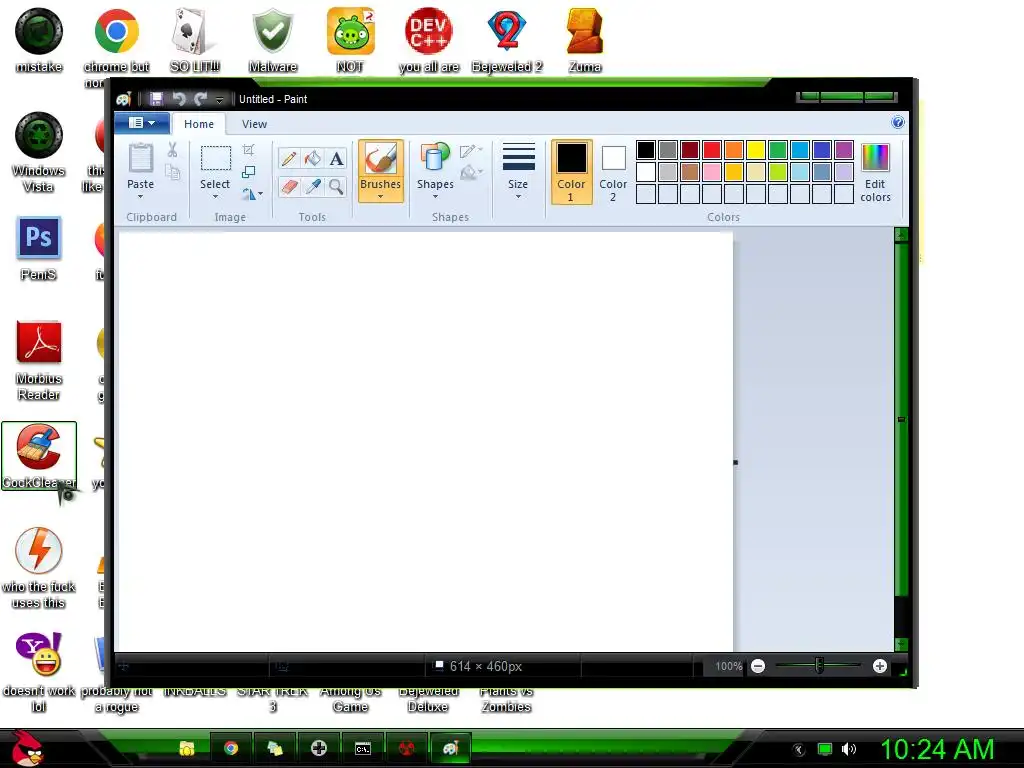1024x768 pixels.
Task: Open the CockCleaner desktop icon
Action: pos(39,455)
